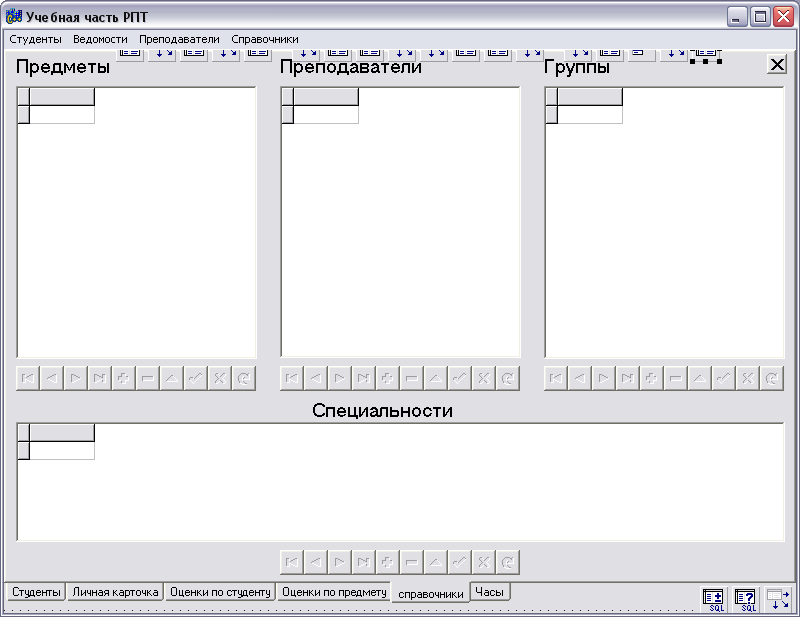Switch to the Личная карточка tab
800x617 pixels.
pos(115,592)
